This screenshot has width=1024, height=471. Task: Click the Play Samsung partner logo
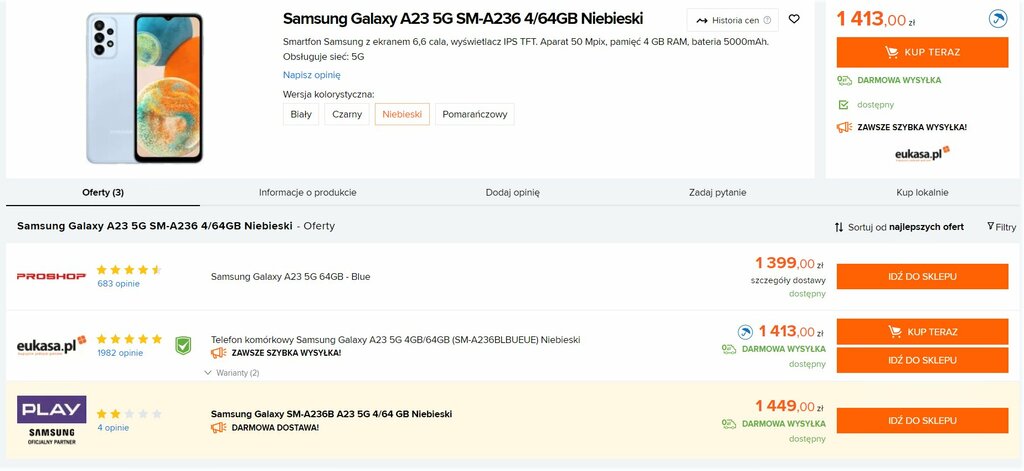(x=52, y=420)
